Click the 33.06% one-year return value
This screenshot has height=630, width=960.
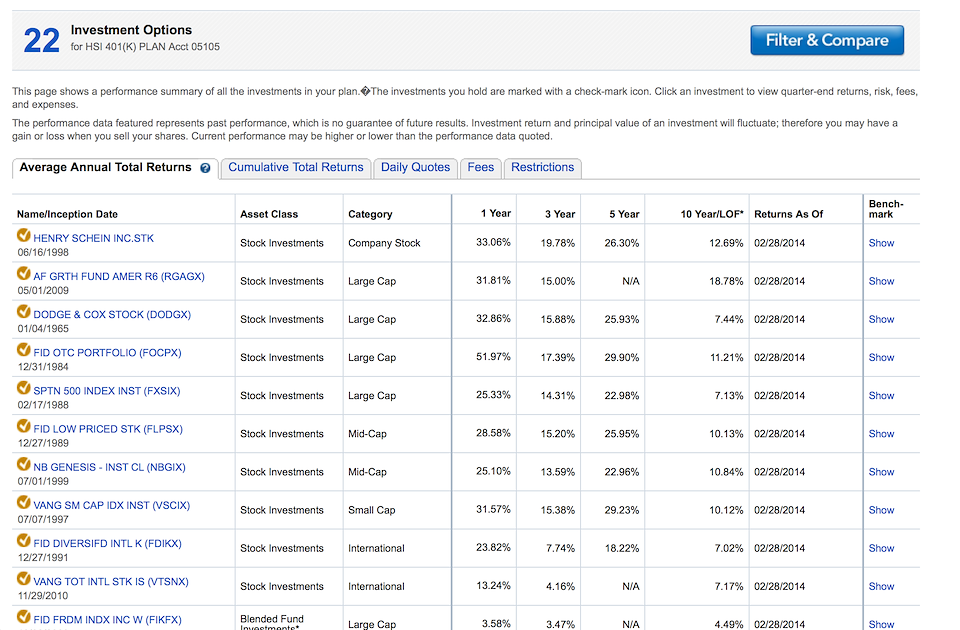coord(493,242)
